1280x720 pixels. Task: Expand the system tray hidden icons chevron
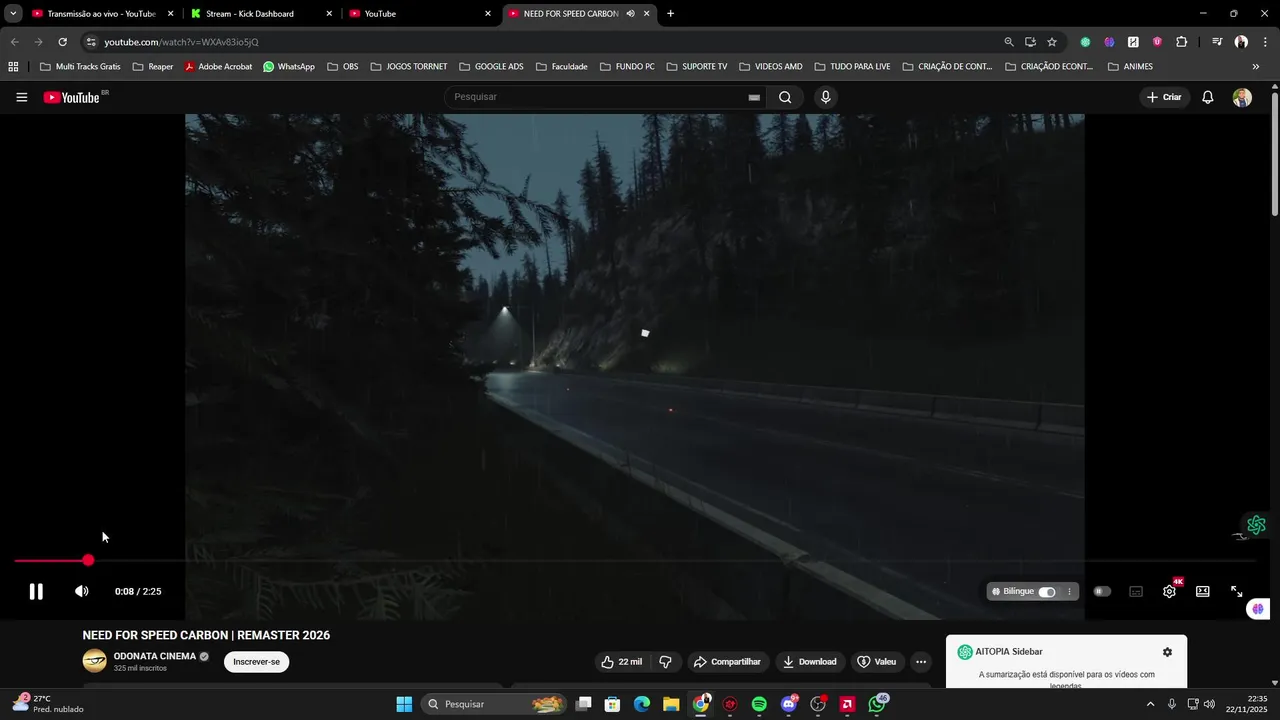[x=1150, y=704]
